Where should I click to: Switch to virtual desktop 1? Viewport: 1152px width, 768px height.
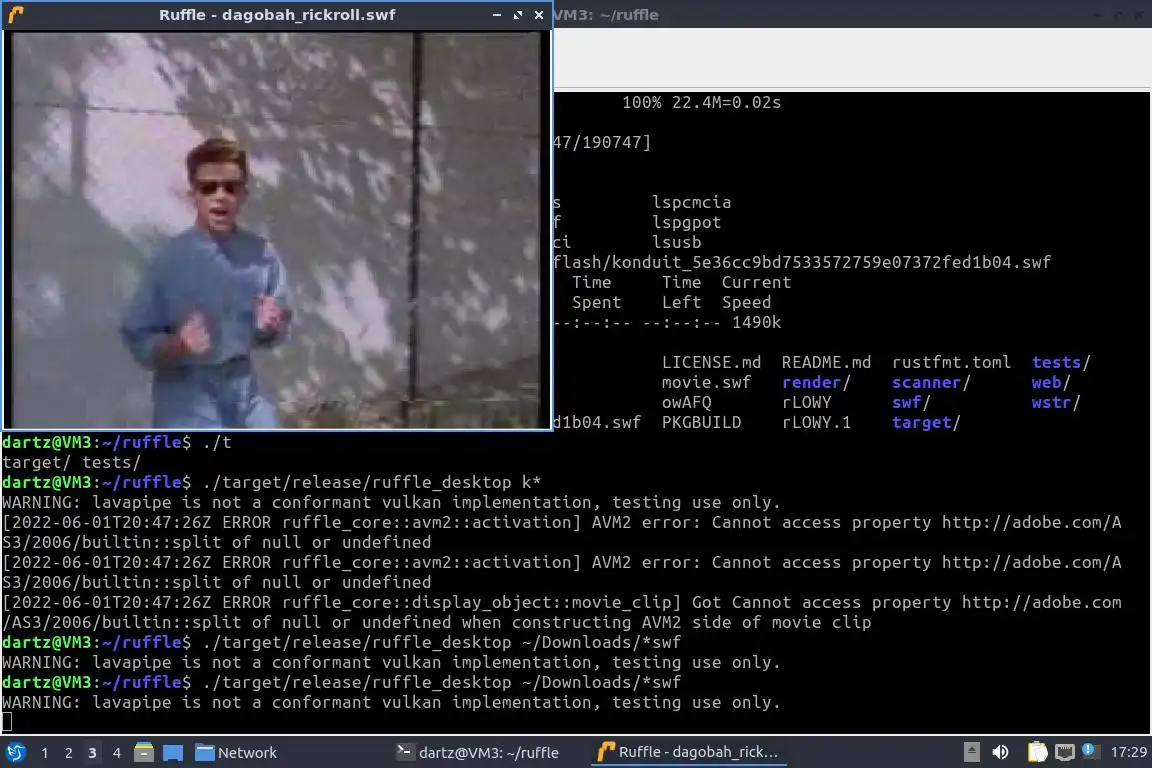45,753
